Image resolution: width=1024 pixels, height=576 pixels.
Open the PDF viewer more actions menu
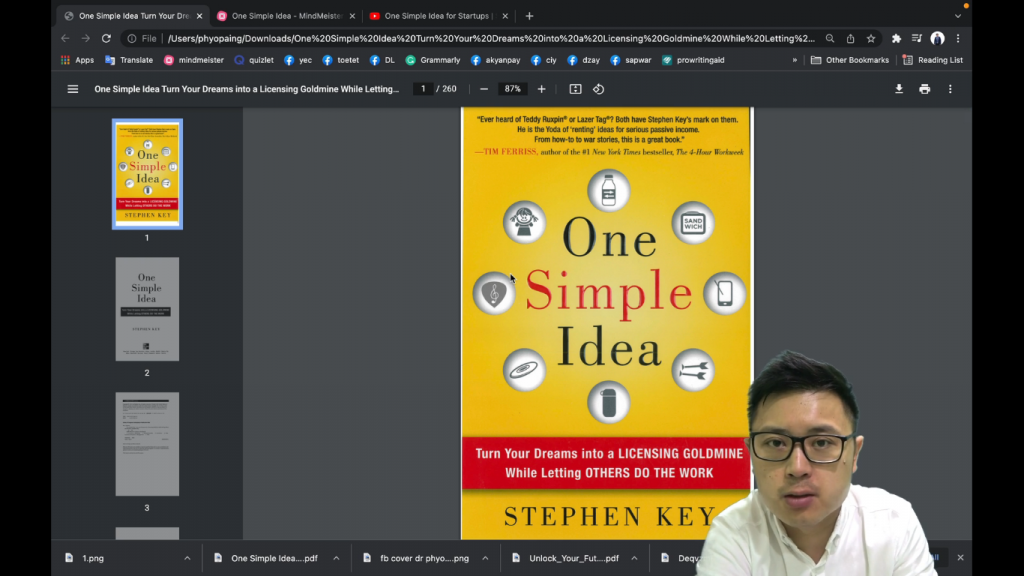tap(950, 89)
